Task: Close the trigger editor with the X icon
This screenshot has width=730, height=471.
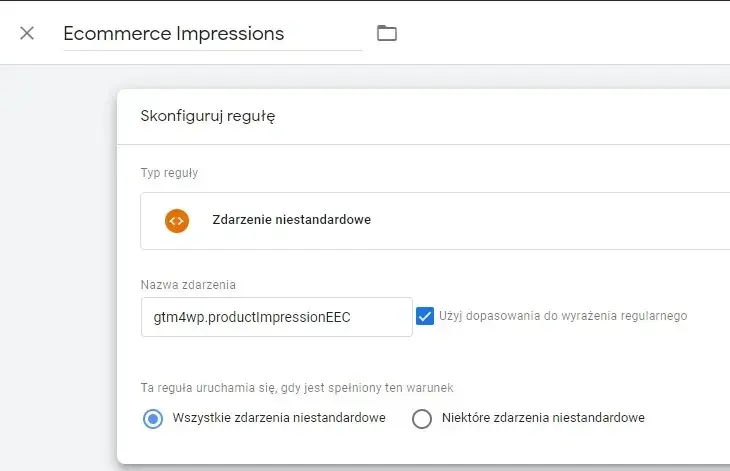Action: (x=27, y=33)
